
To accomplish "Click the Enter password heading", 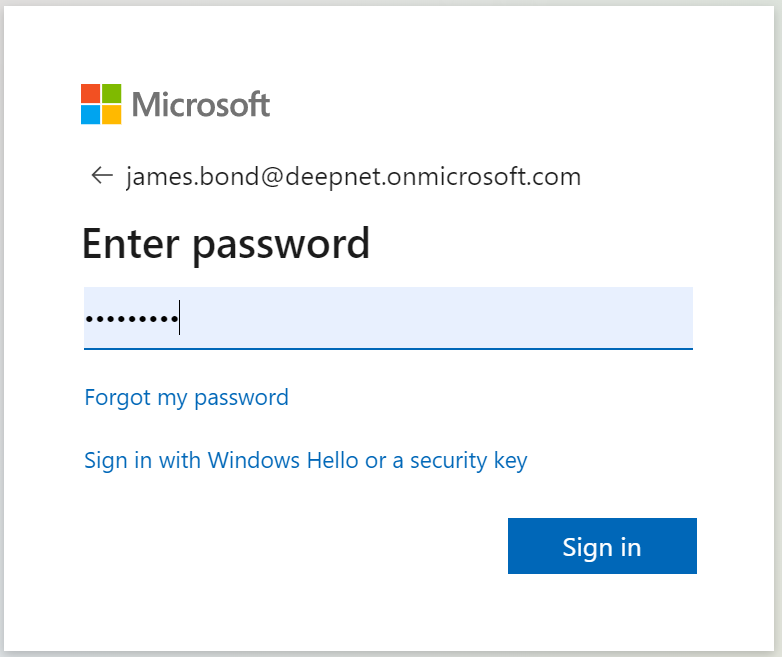I will pos(226,243).
